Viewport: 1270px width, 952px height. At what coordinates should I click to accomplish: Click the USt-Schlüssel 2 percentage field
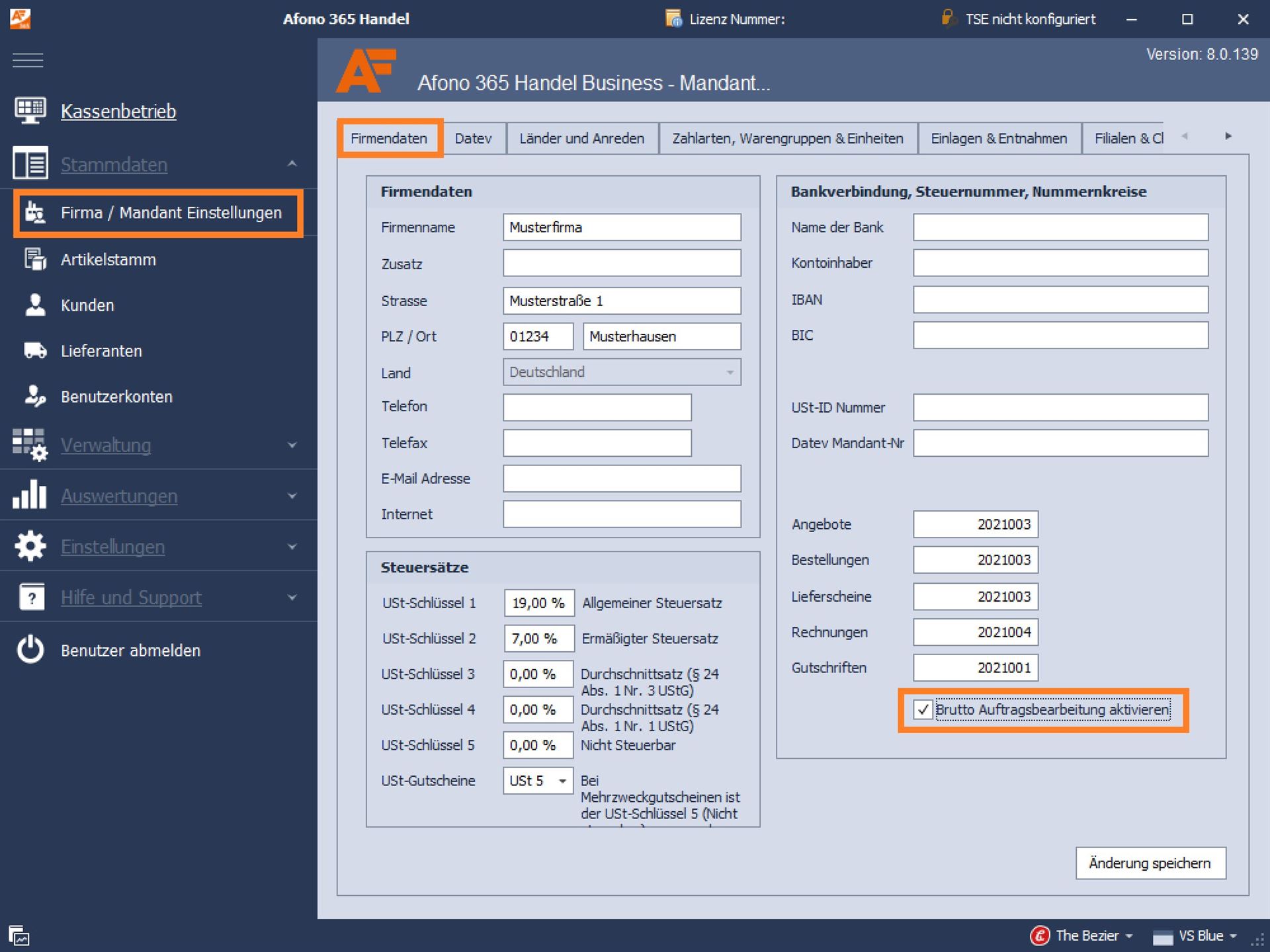tap(539, 639)
